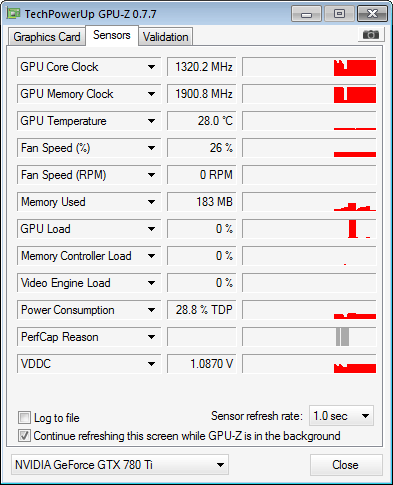Click the Close button
The image size is (393, 485).
pos(346,465)
